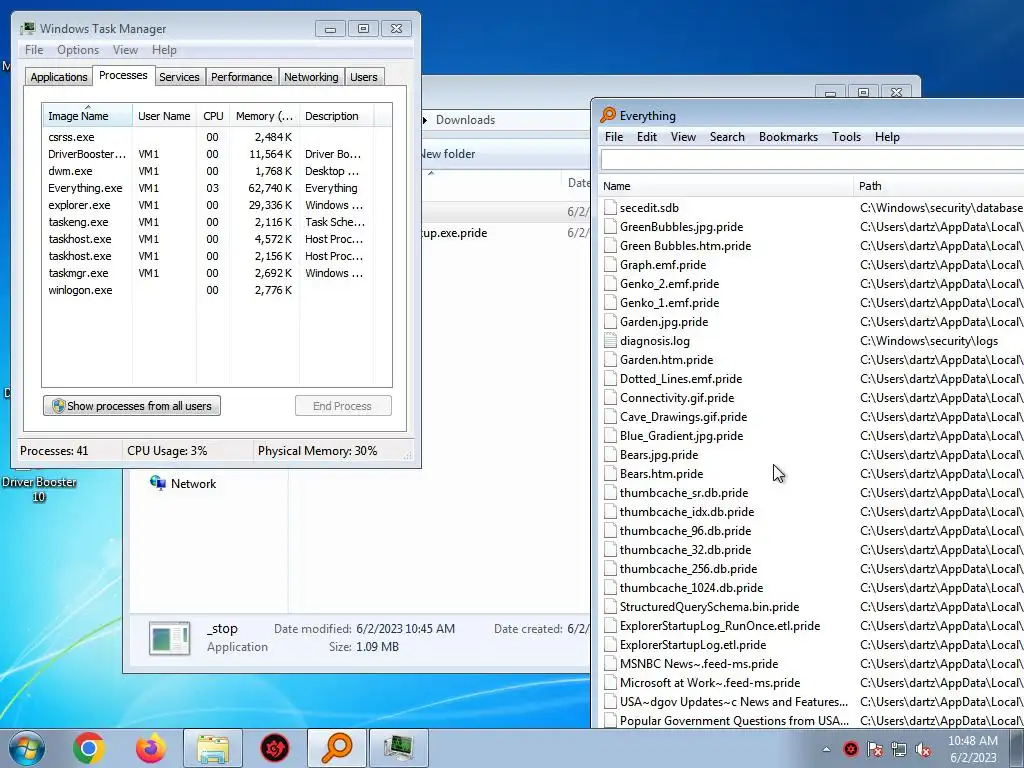The image size is (1024, 768).
Task: Click Downloads in Explorer address bar
Action: [x=466, y=120]
